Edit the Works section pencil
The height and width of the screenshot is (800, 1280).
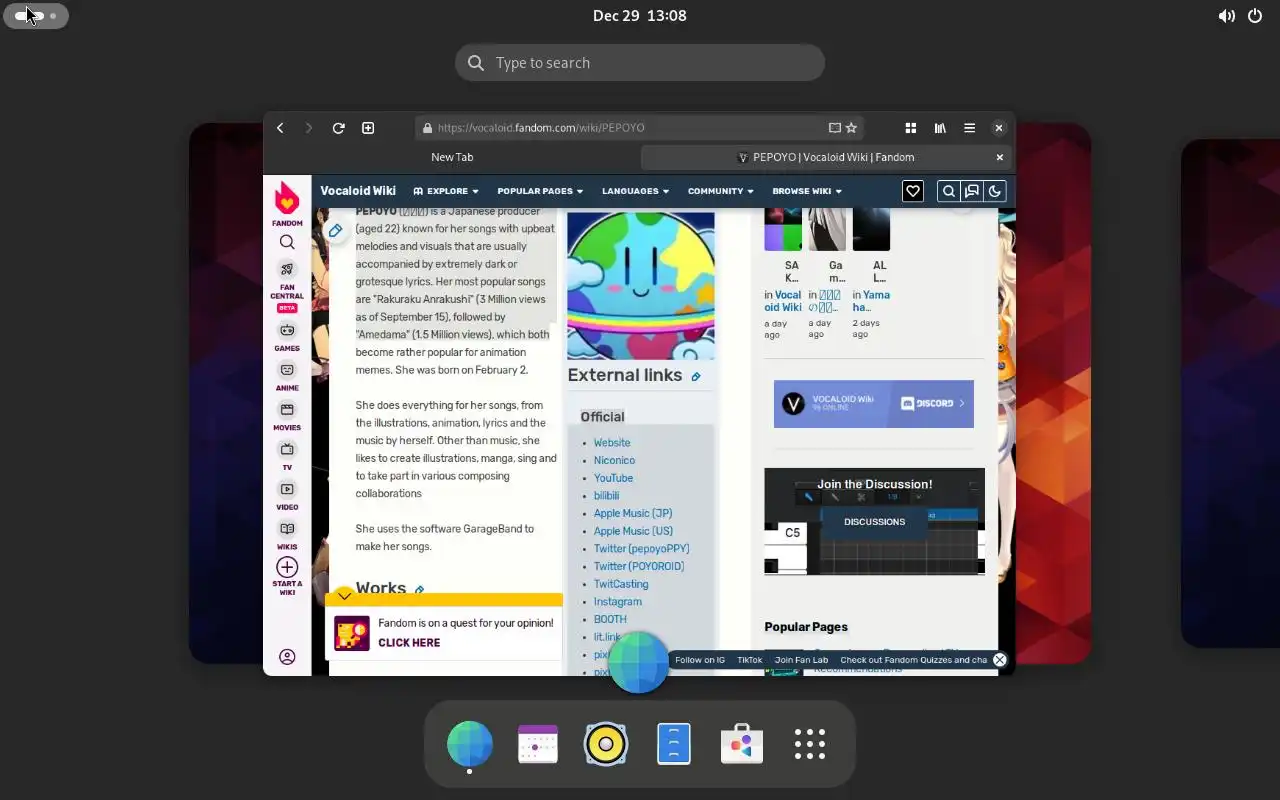420,590
